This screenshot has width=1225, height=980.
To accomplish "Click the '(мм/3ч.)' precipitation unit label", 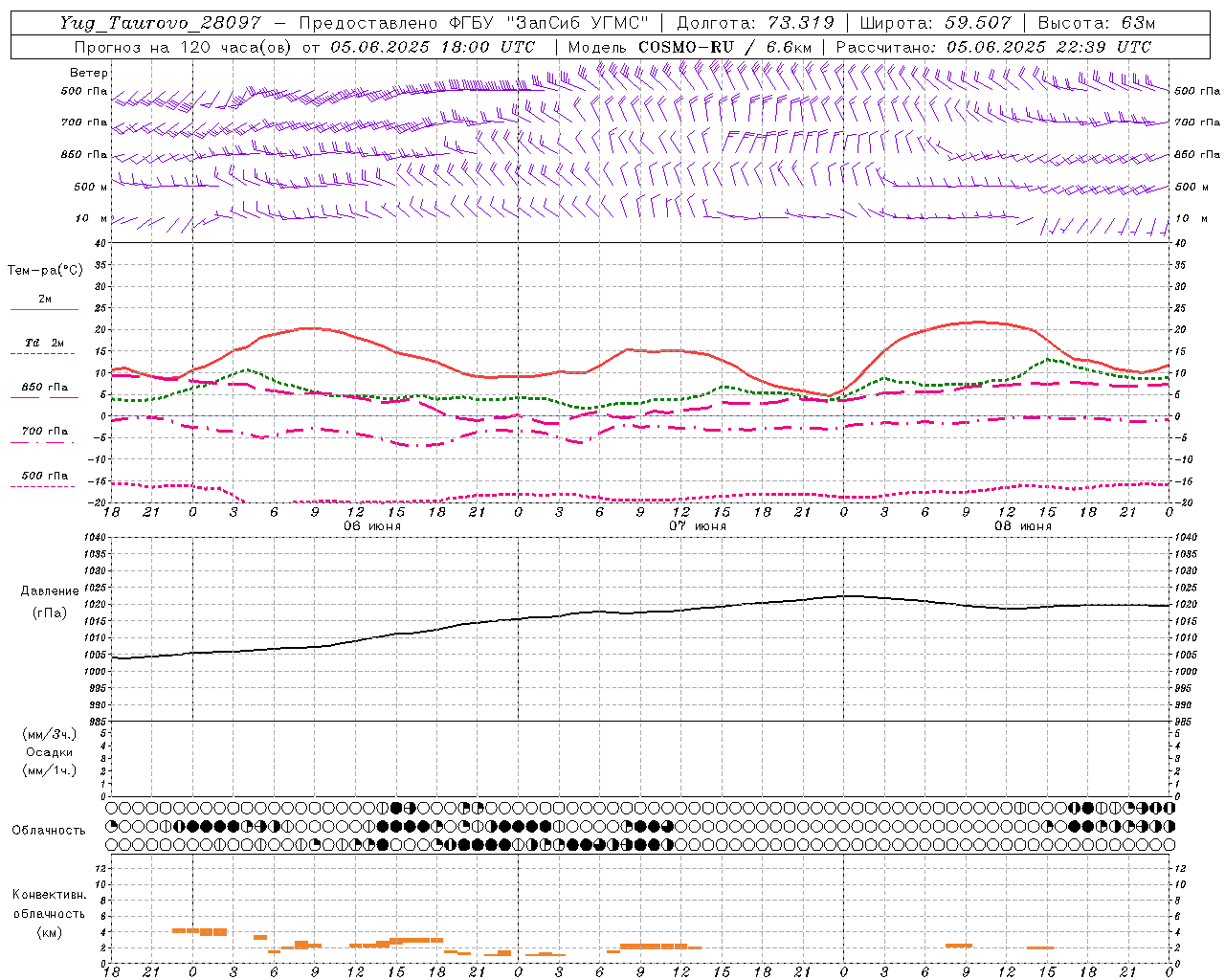I will pos(50,734).
